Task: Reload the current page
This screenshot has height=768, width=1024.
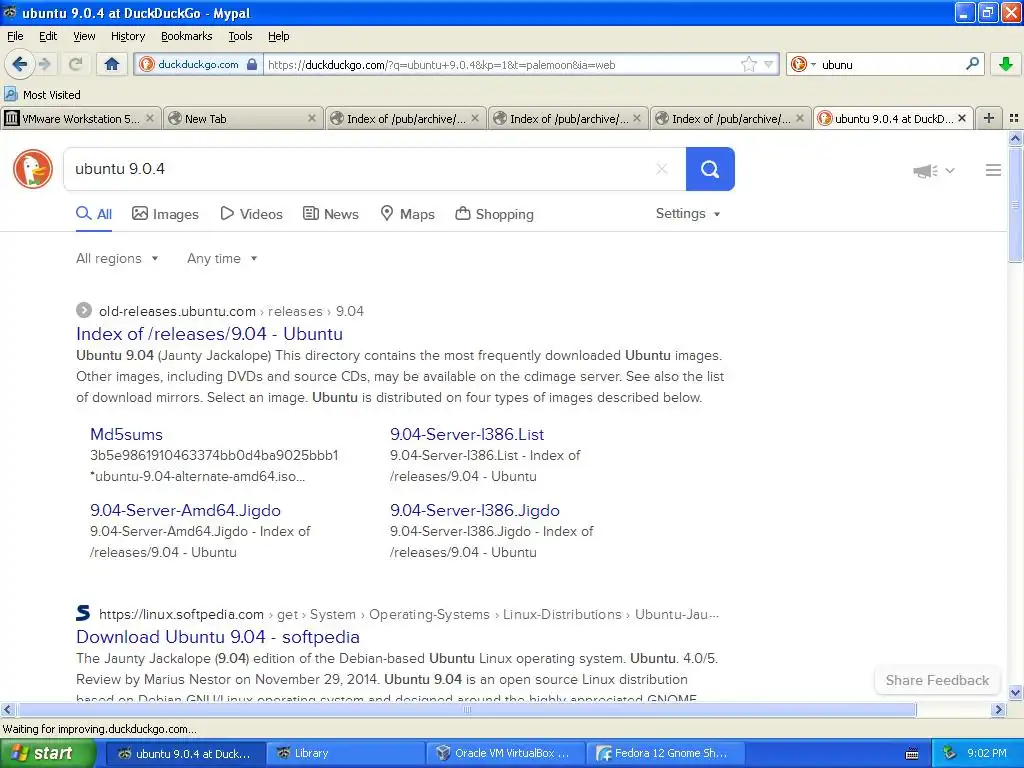Action: pos(75,64)
